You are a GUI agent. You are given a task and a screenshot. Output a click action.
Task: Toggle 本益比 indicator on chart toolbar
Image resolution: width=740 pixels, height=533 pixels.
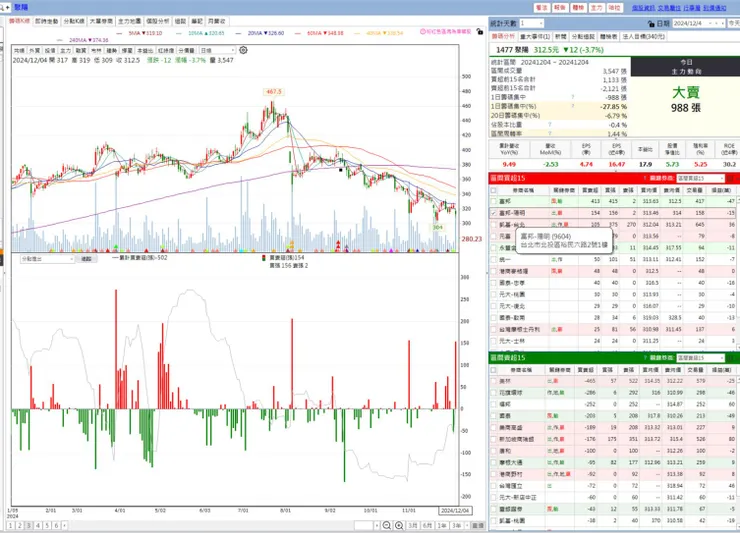point(145,51)
